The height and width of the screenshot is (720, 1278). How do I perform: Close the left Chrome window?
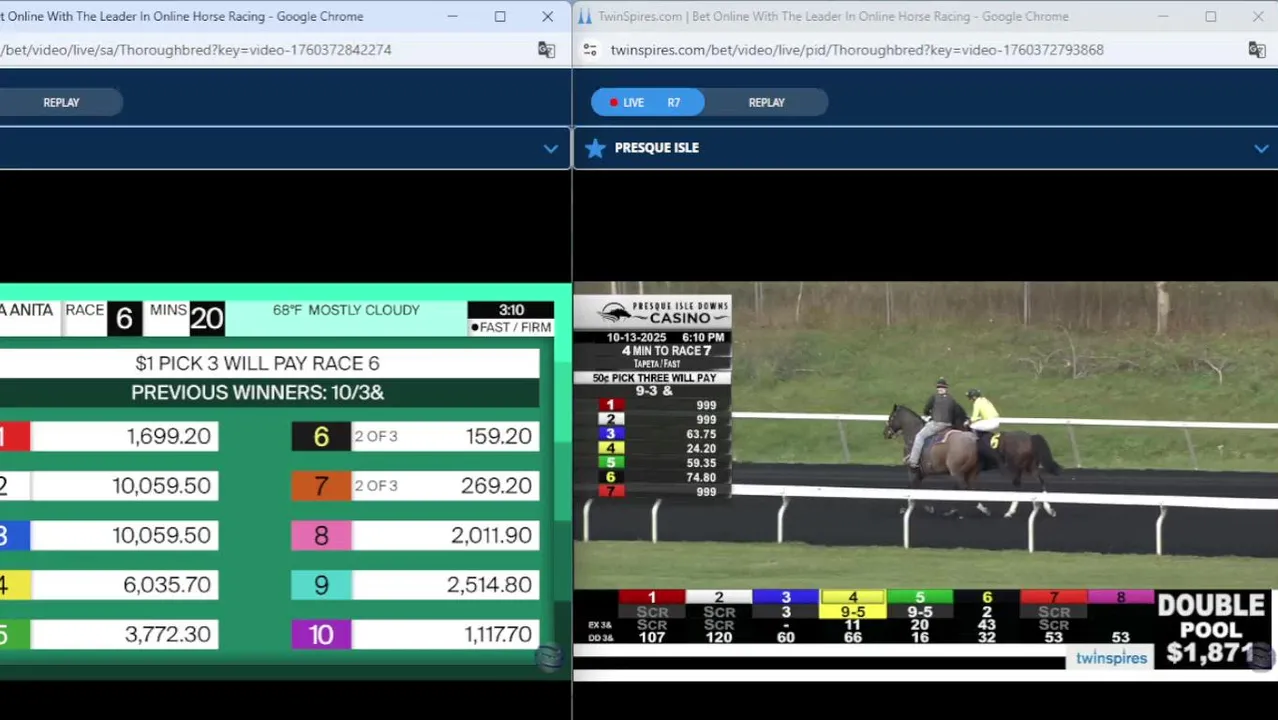click(547, 16)
